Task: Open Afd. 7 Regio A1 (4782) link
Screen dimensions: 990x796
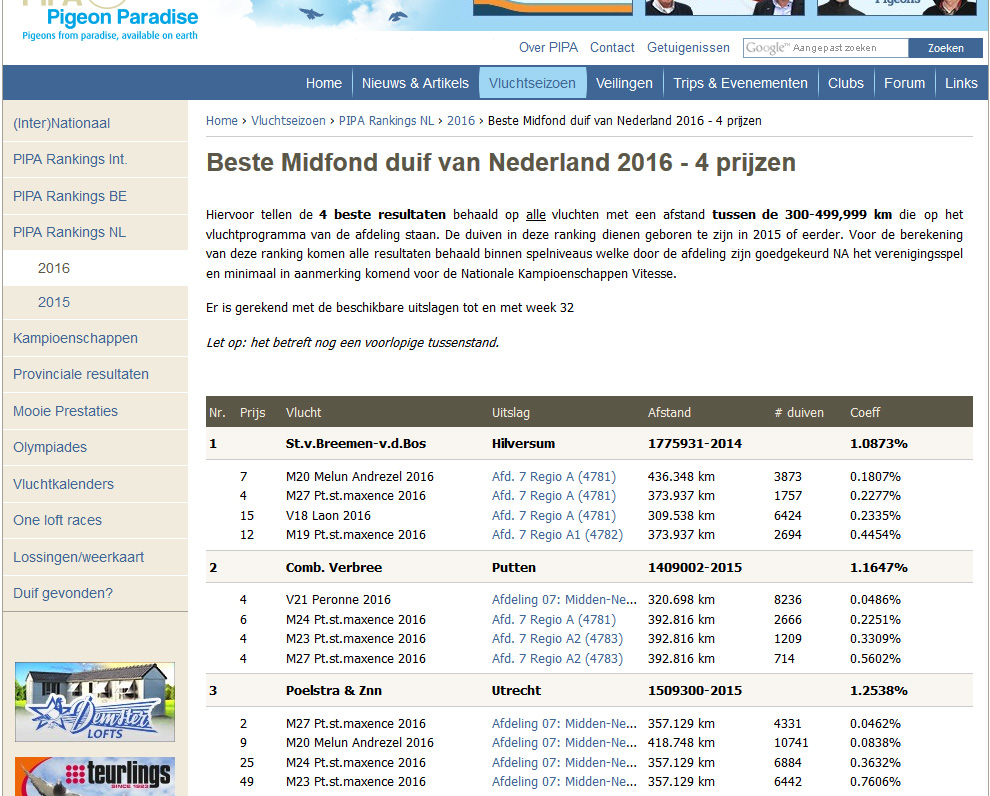Action: pos(557,535)
